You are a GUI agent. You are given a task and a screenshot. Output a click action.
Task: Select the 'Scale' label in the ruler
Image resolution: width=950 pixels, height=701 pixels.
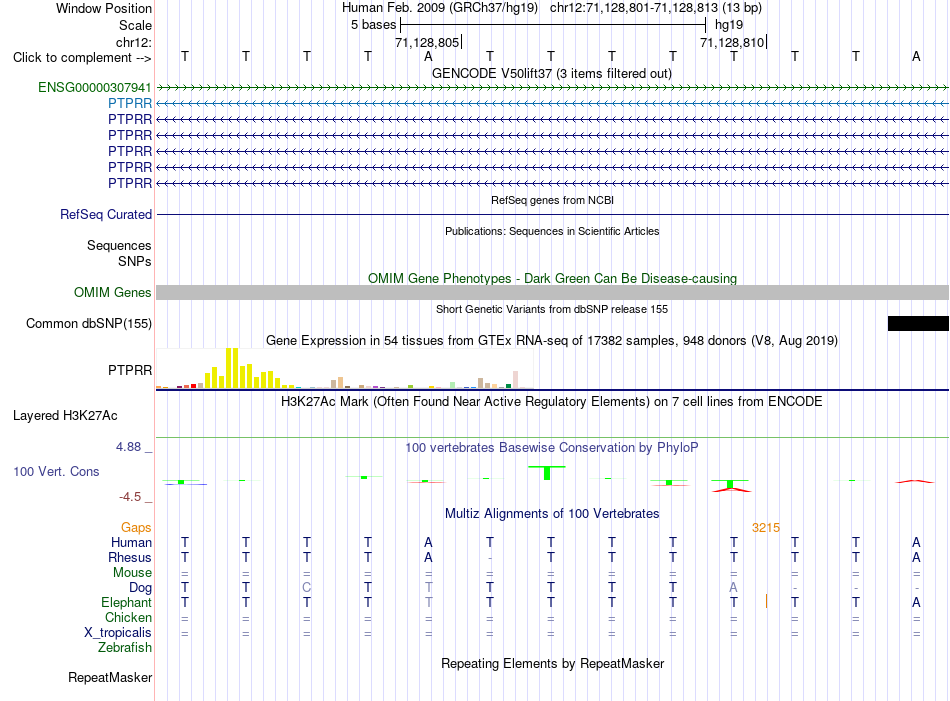pos(135,25)
